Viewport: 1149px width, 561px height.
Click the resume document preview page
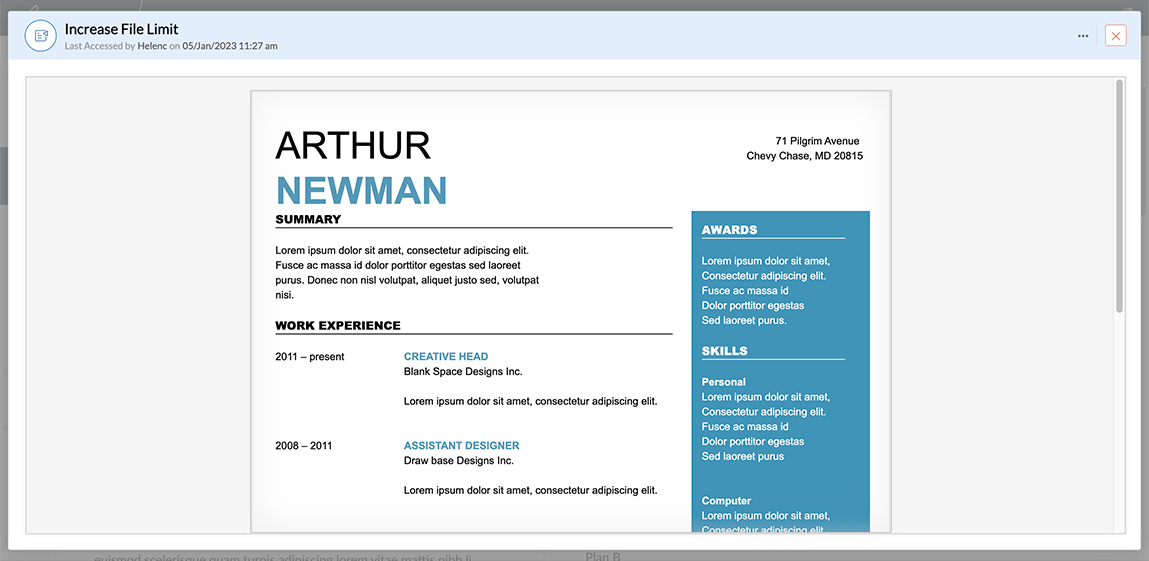pyautogui.click(x=571, y=311)
